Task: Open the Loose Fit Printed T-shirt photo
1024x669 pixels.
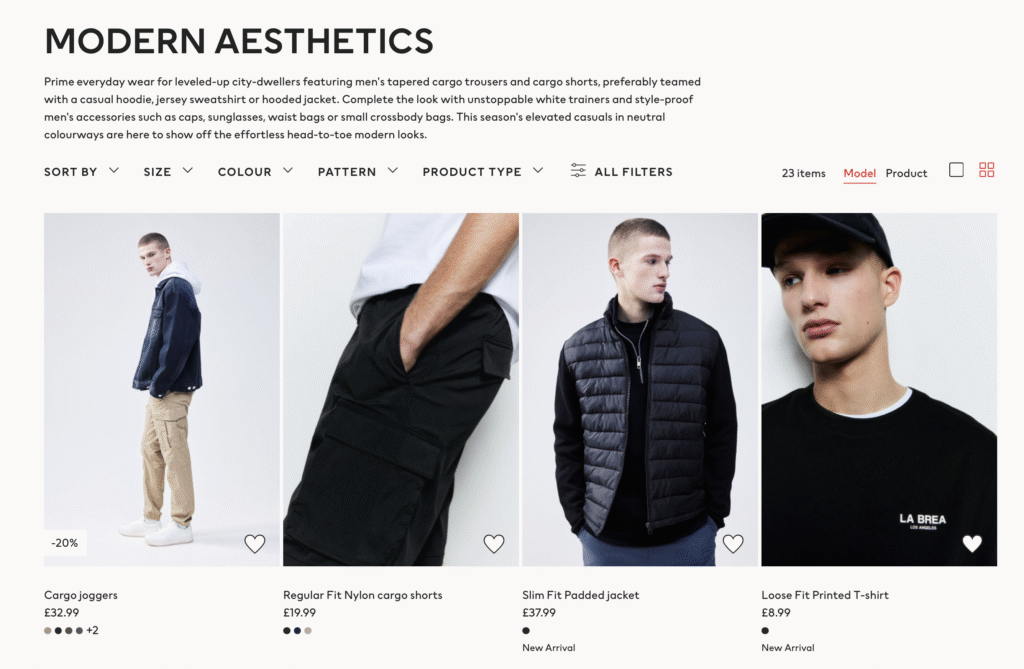Action: [879, 389]
